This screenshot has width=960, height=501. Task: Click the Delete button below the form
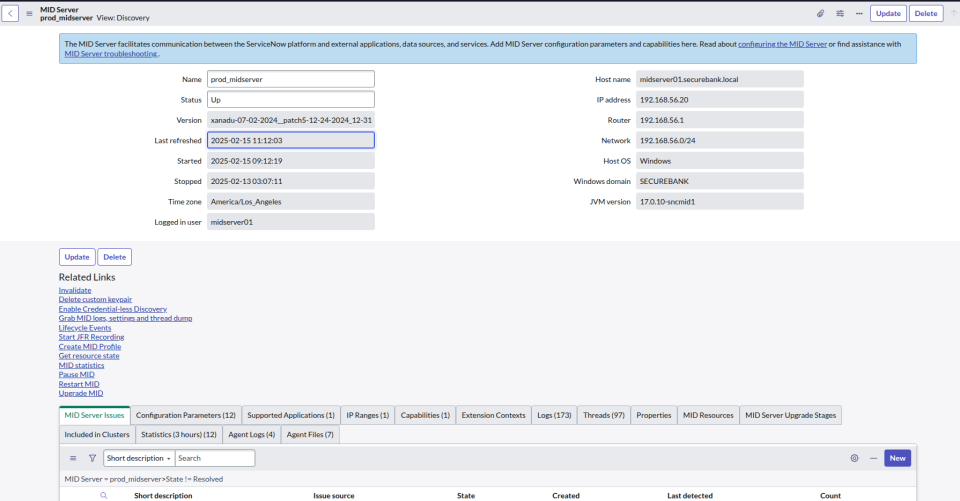point(114,257)
